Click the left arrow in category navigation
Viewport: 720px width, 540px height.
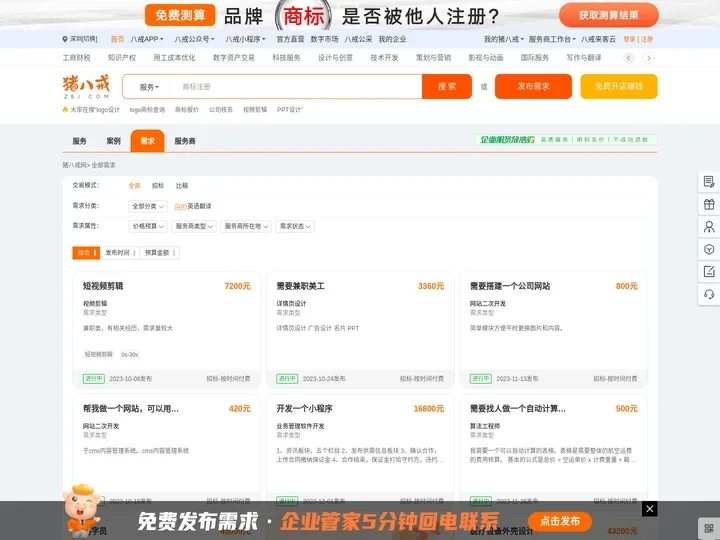[x=629, y=58]
